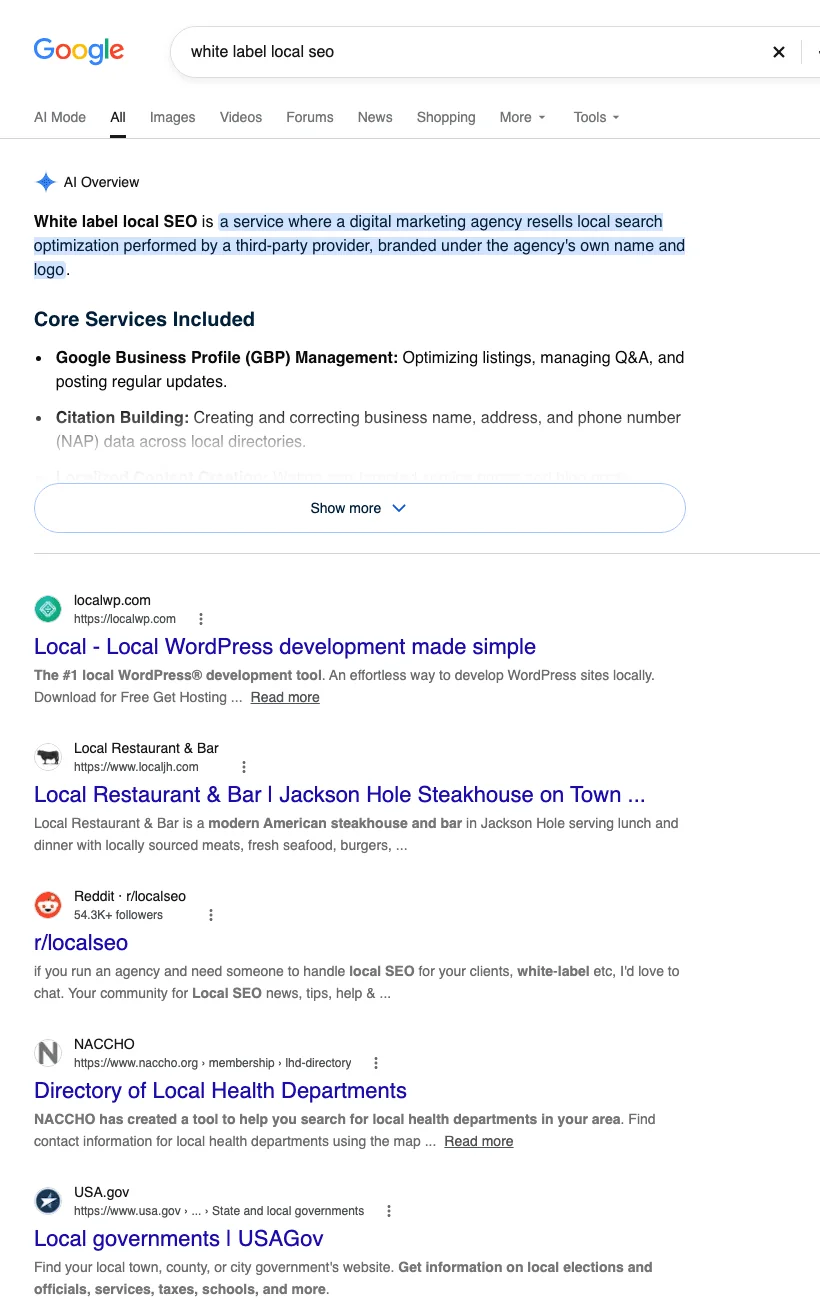Click the naccho.org membership lhd-directory breadcrumb
Image resolution: width=820 pixels, height=1300 pixels.
213,1063
